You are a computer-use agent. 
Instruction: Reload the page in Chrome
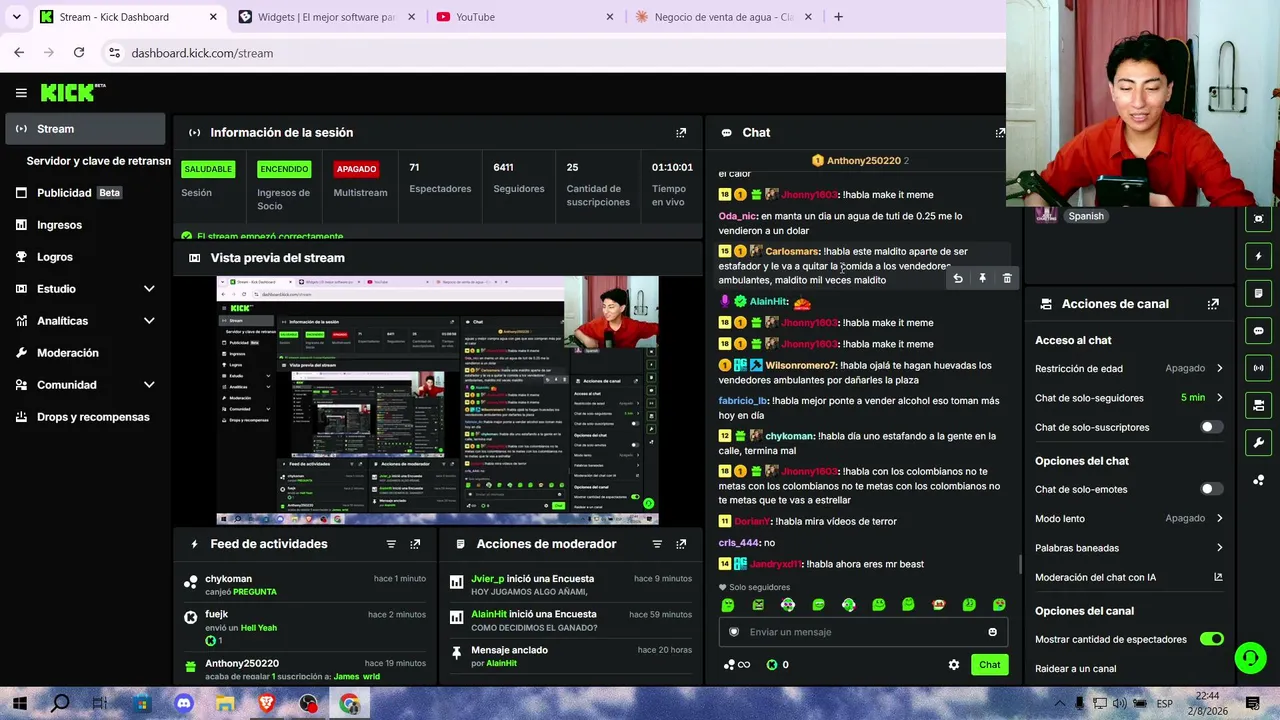pos(79,52)
